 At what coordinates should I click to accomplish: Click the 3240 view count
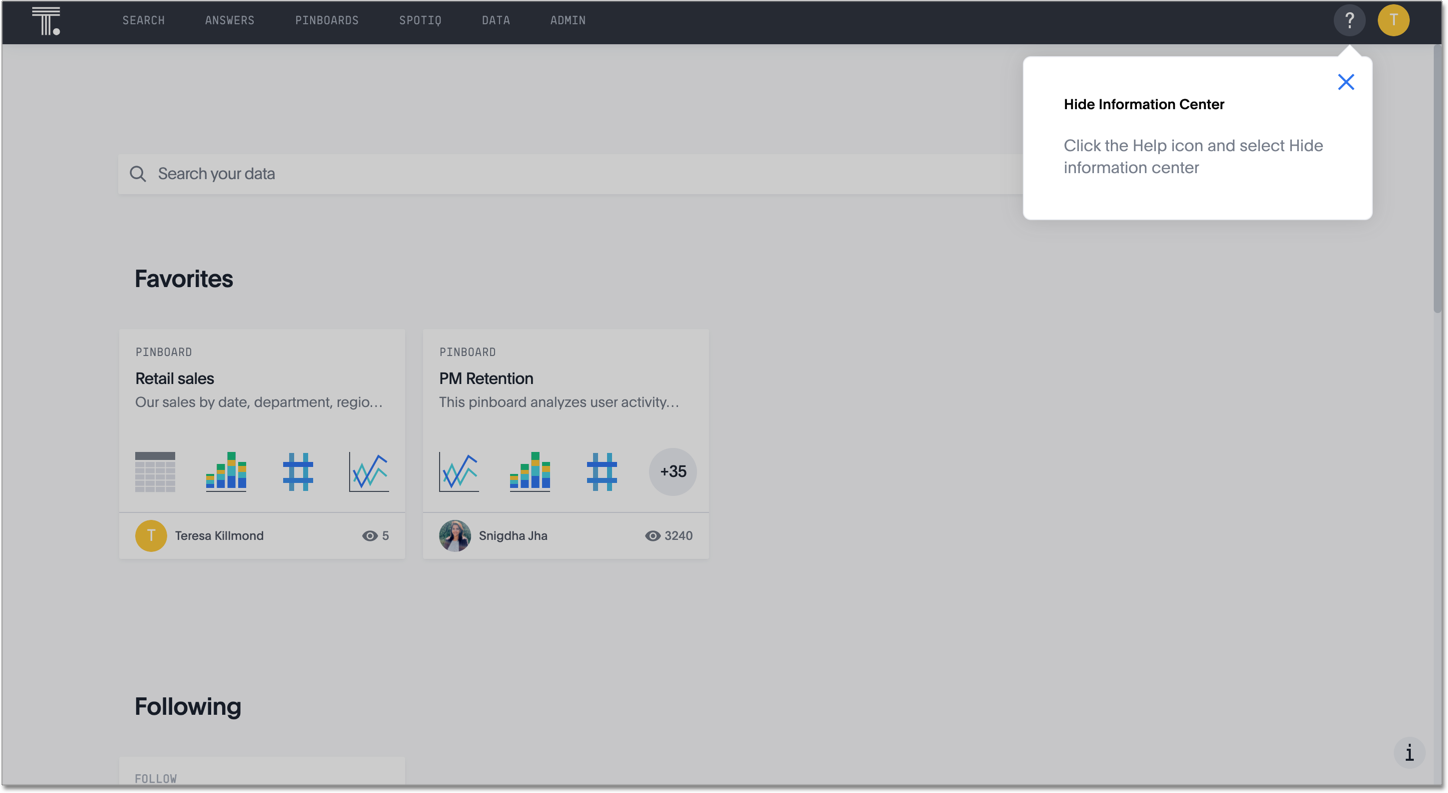(678, 536)
